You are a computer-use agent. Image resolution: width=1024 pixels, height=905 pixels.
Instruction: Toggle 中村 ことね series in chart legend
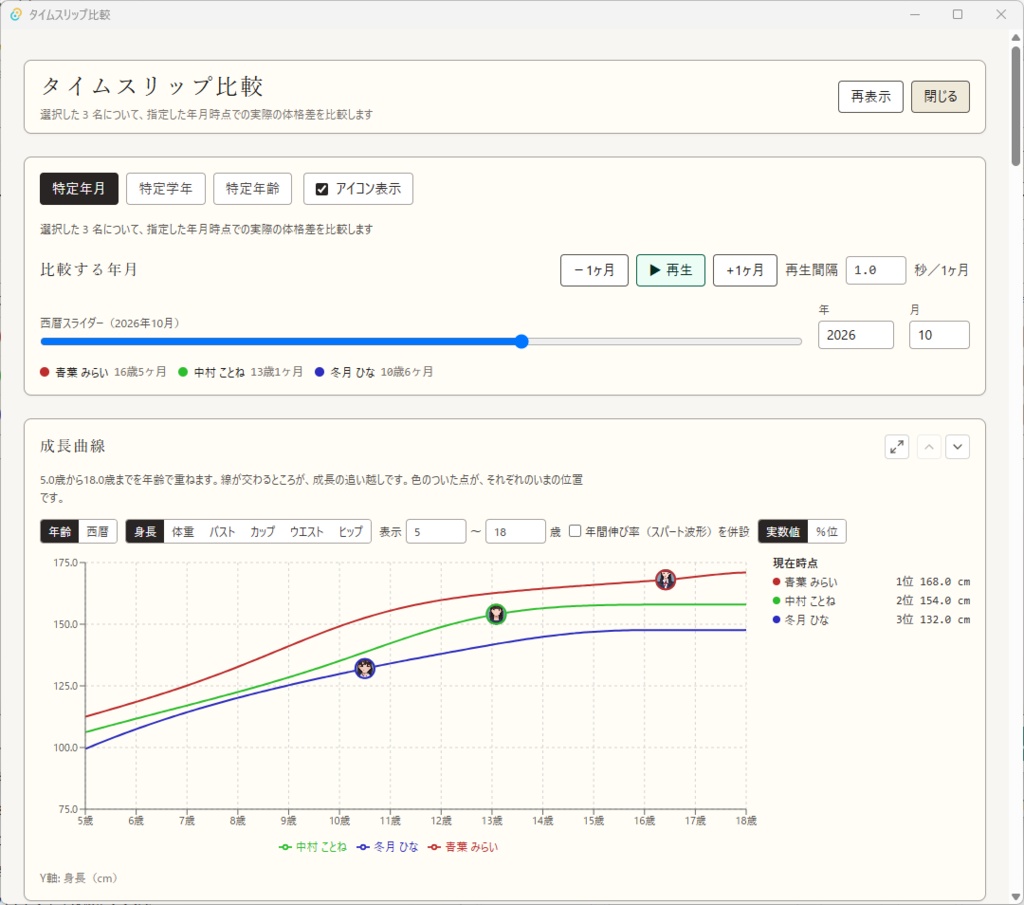pyautogui.click(x=313, y=847)
